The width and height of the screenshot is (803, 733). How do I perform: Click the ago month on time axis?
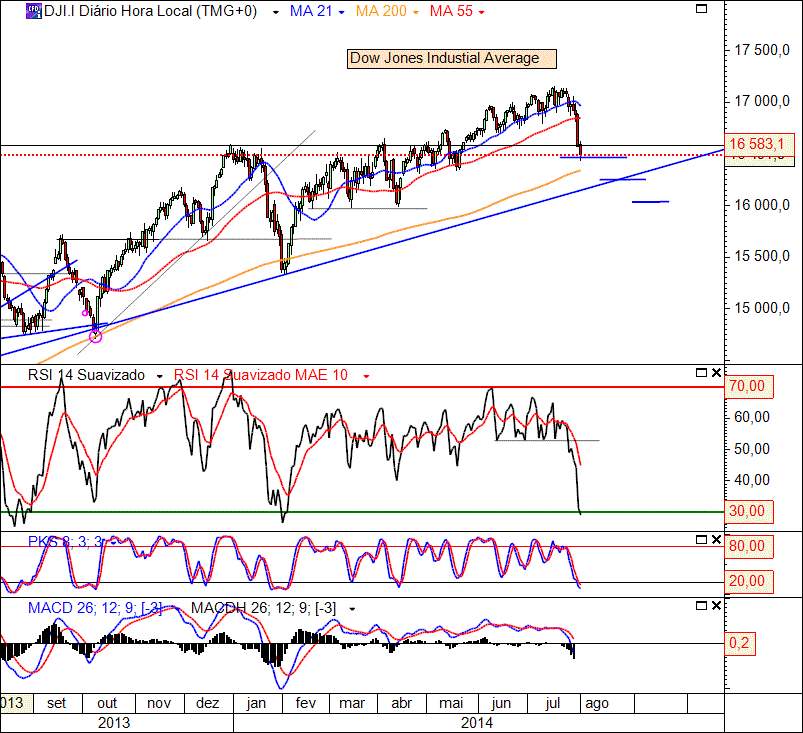coord(597,703)
